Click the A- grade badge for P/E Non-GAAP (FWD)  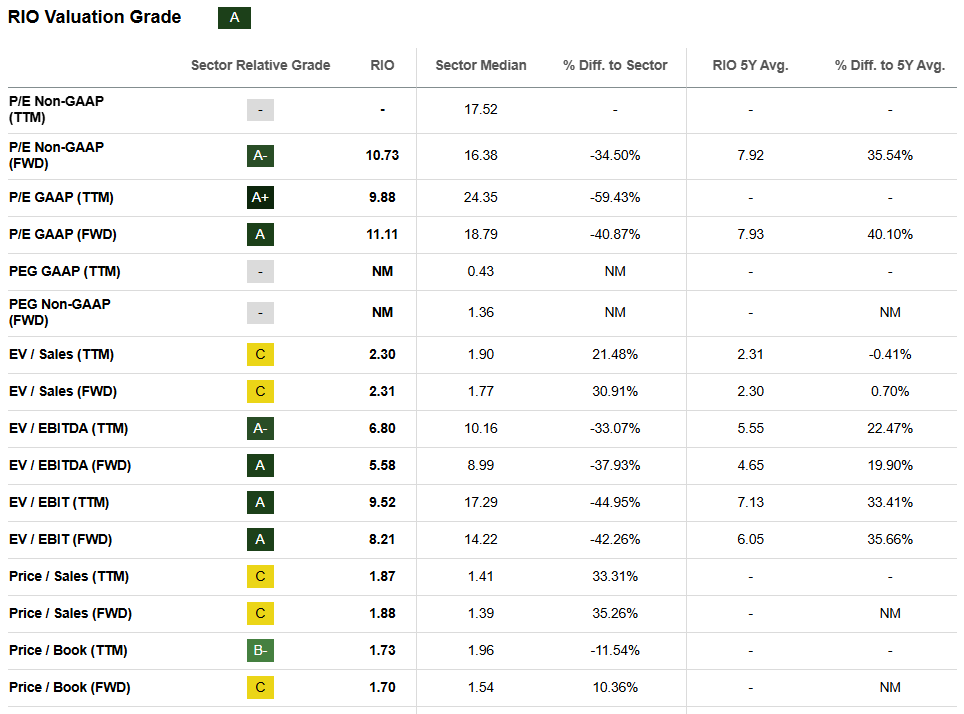click(x=260, y=156)
